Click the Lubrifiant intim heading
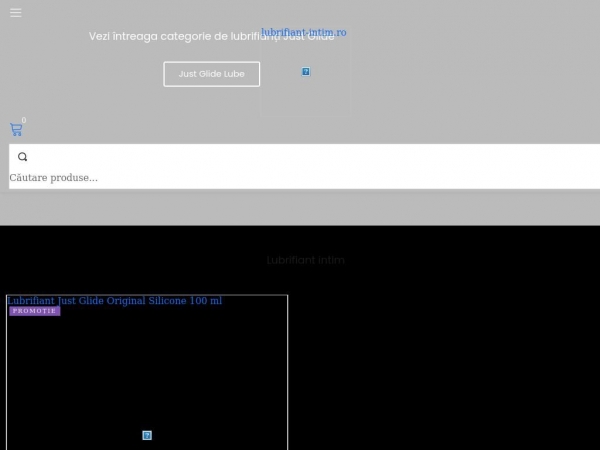This screenshot has height=450, width=600. [x=305, y=260]
